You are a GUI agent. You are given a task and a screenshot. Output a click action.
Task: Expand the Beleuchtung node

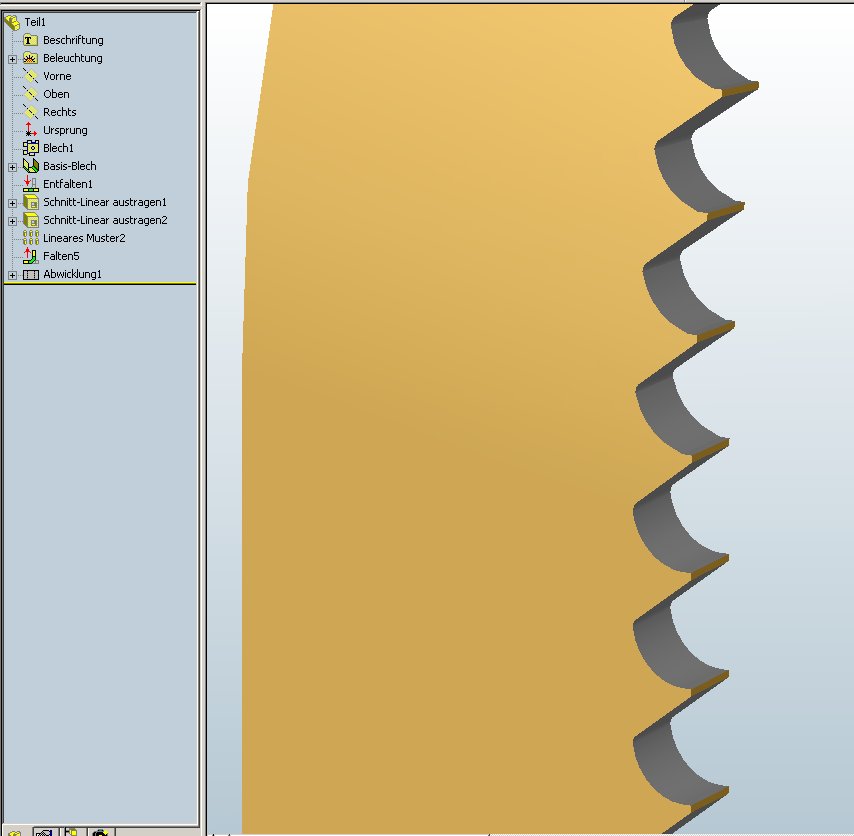click(x=13, y=59)
